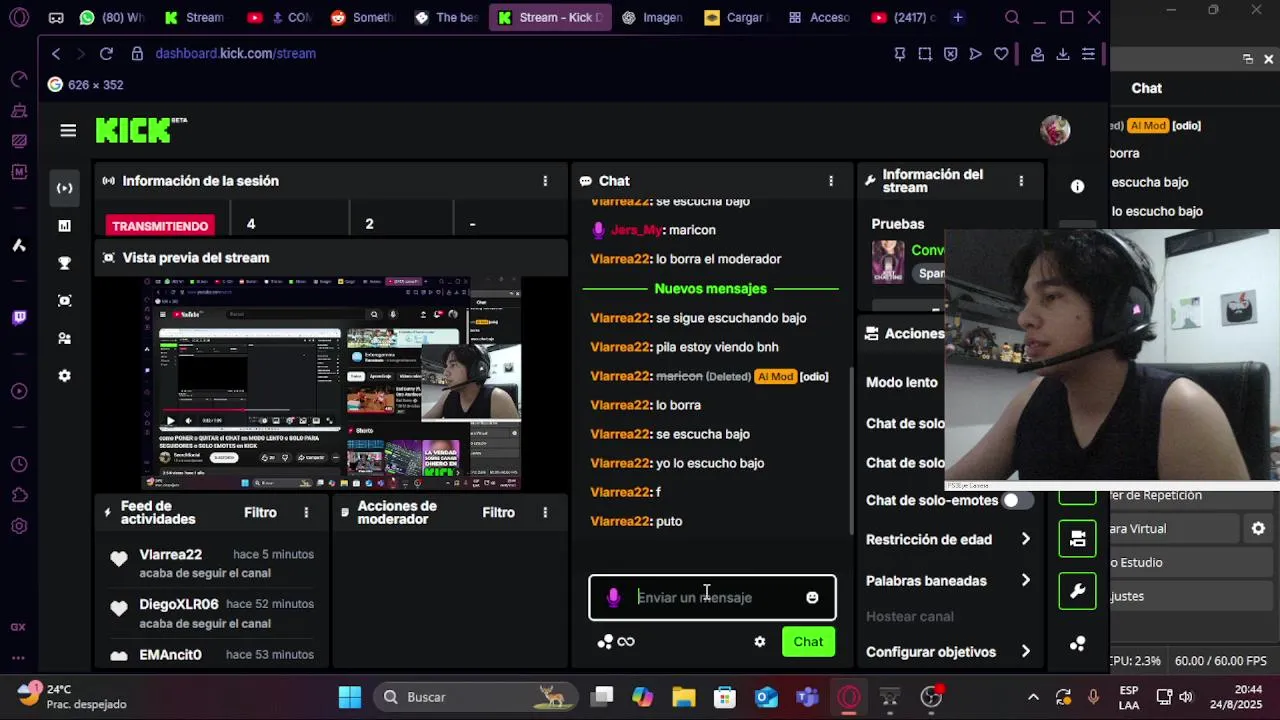Open Filtro in Acciones de moderador
1280x720 pixels.
[x=499, y=512]
